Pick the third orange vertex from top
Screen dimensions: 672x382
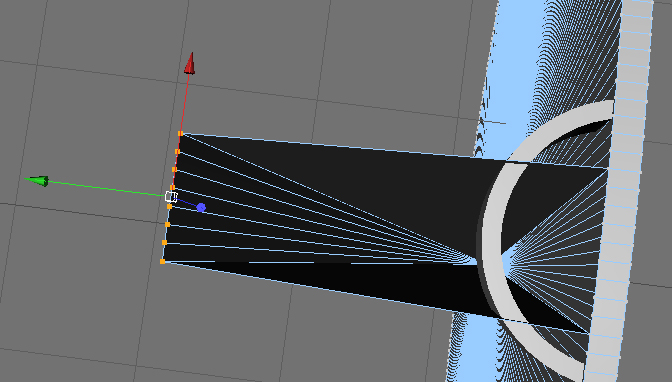174,170
